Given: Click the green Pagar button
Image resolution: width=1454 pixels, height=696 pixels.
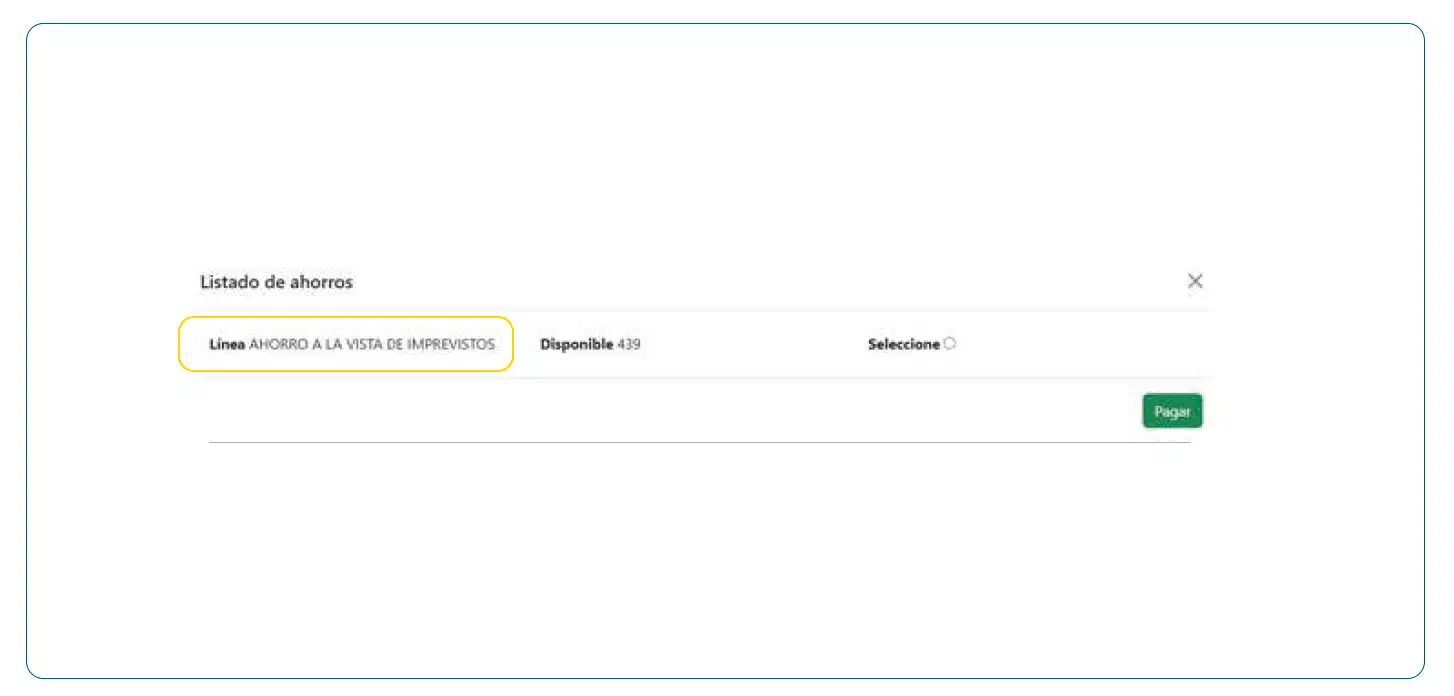Looking at the screenshot, I should coord(1172,411).
